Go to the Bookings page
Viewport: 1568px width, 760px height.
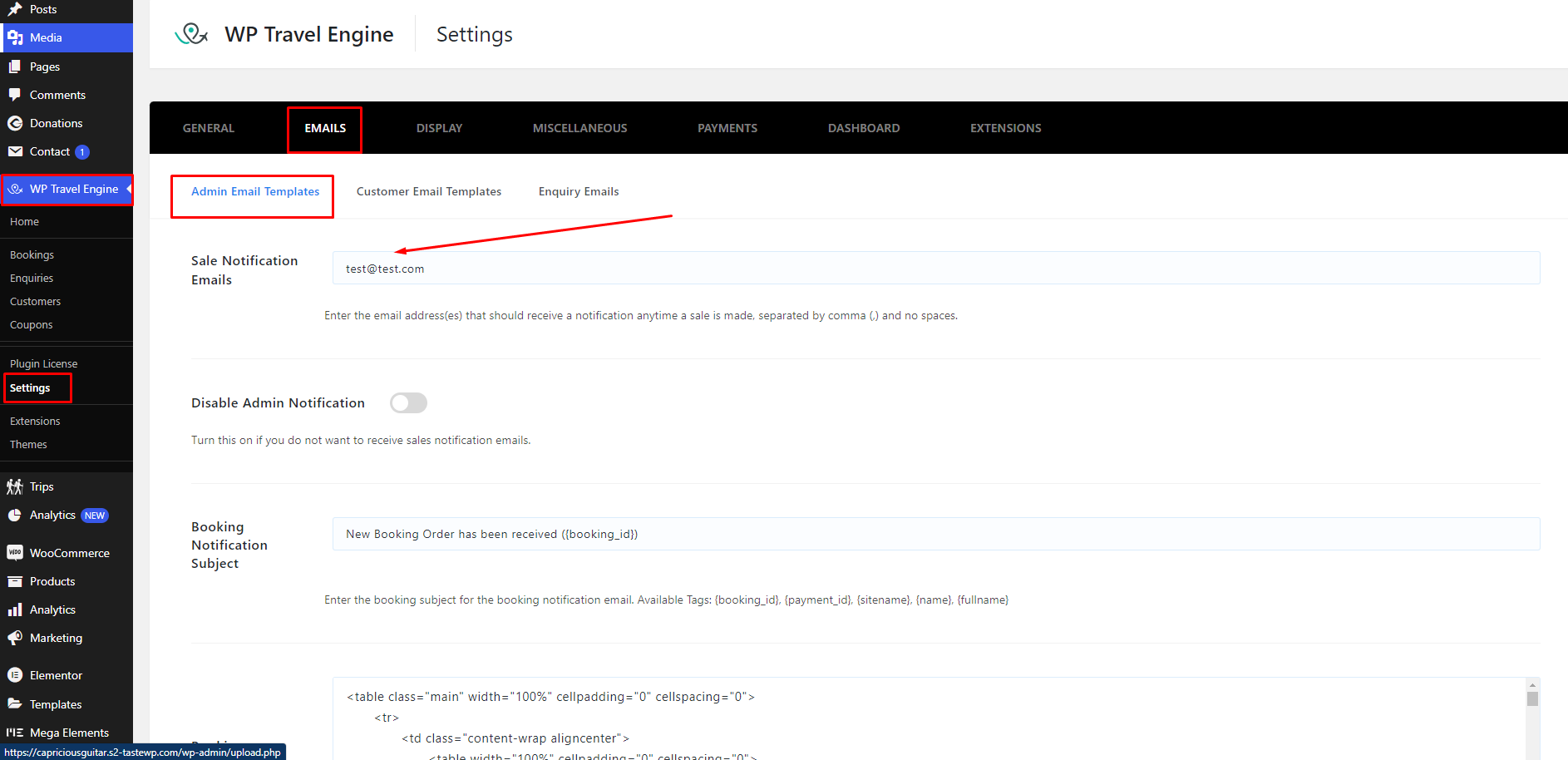pyautogui.click(x=32, y=254)
